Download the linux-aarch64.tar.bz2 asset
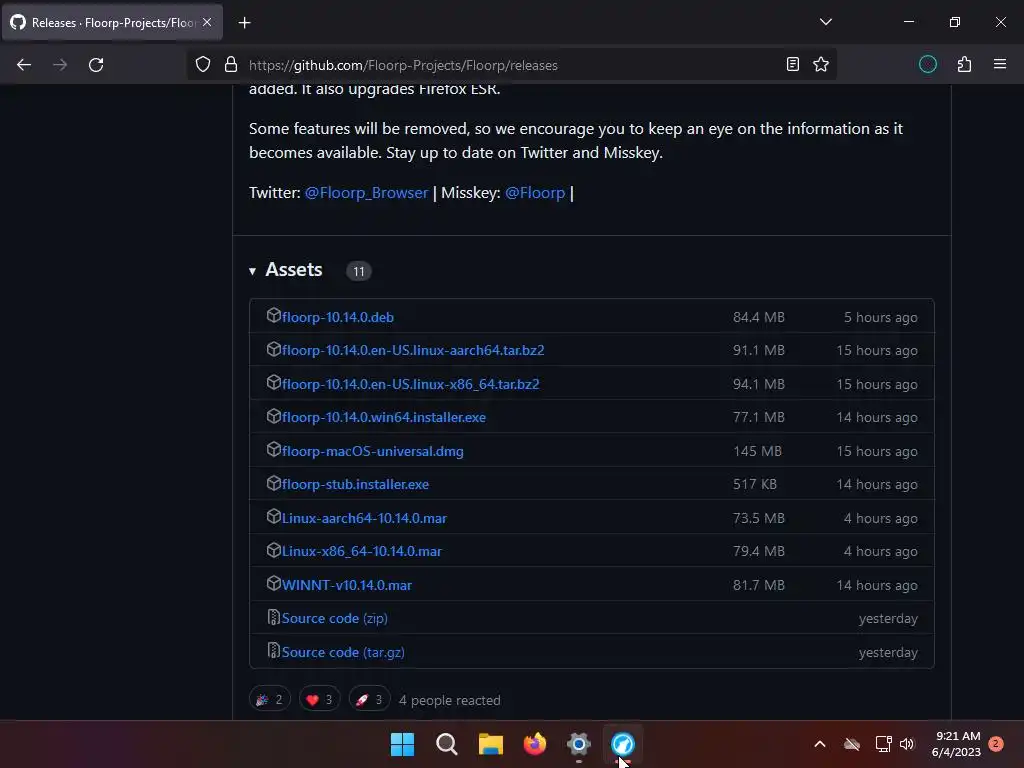1024x768 pixels. [x=413, y=351]
